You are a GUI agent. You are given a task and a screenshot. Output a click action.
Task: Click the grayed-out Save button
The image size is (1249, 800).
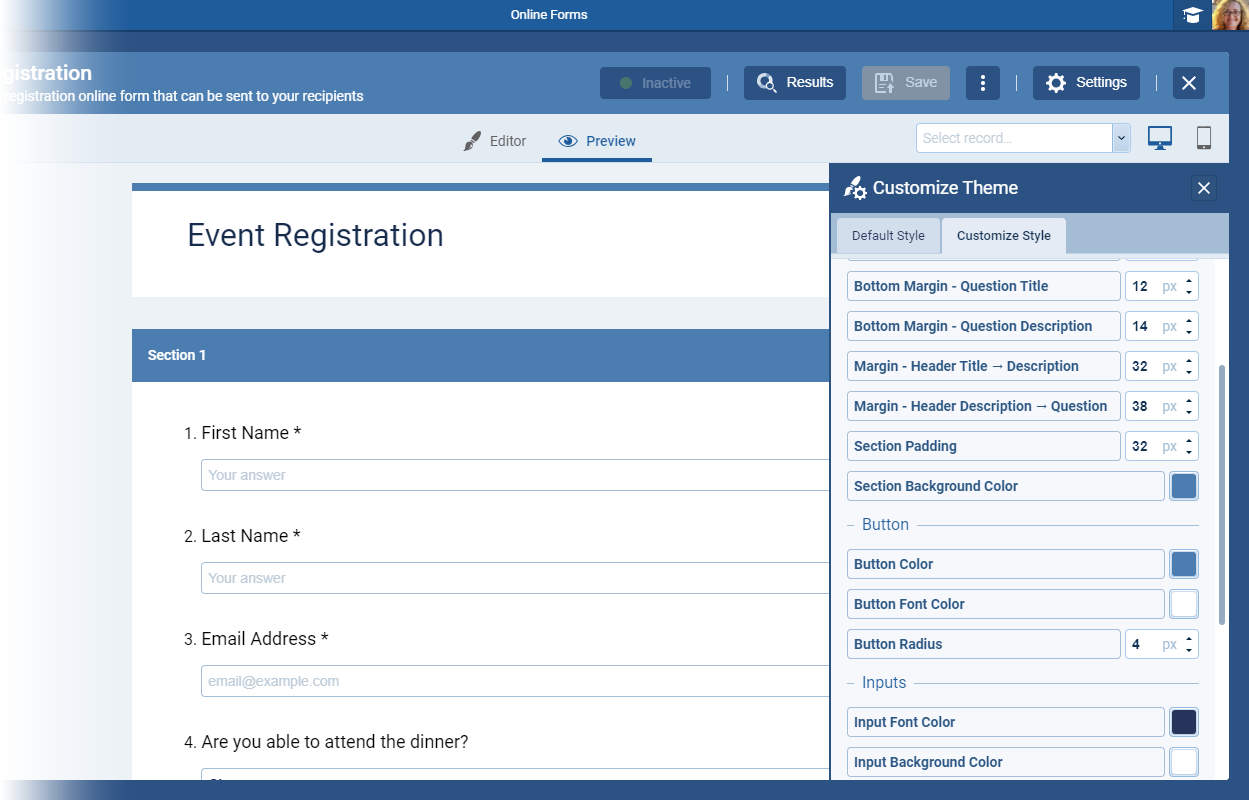point(905,83)
